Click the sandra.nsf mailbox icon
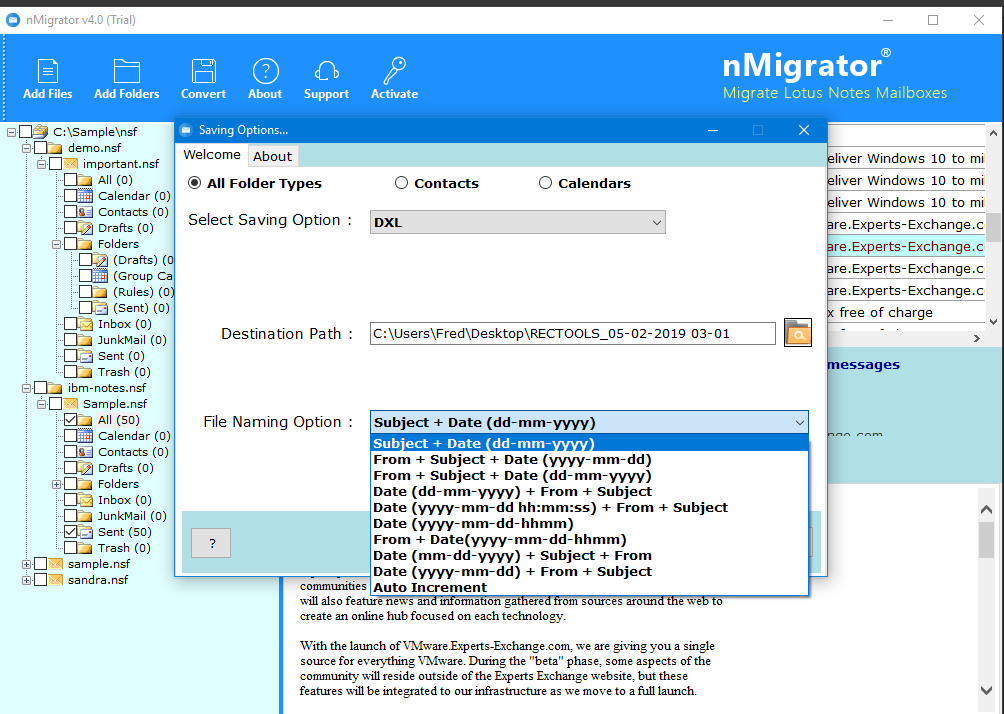 tap(56, 580)
